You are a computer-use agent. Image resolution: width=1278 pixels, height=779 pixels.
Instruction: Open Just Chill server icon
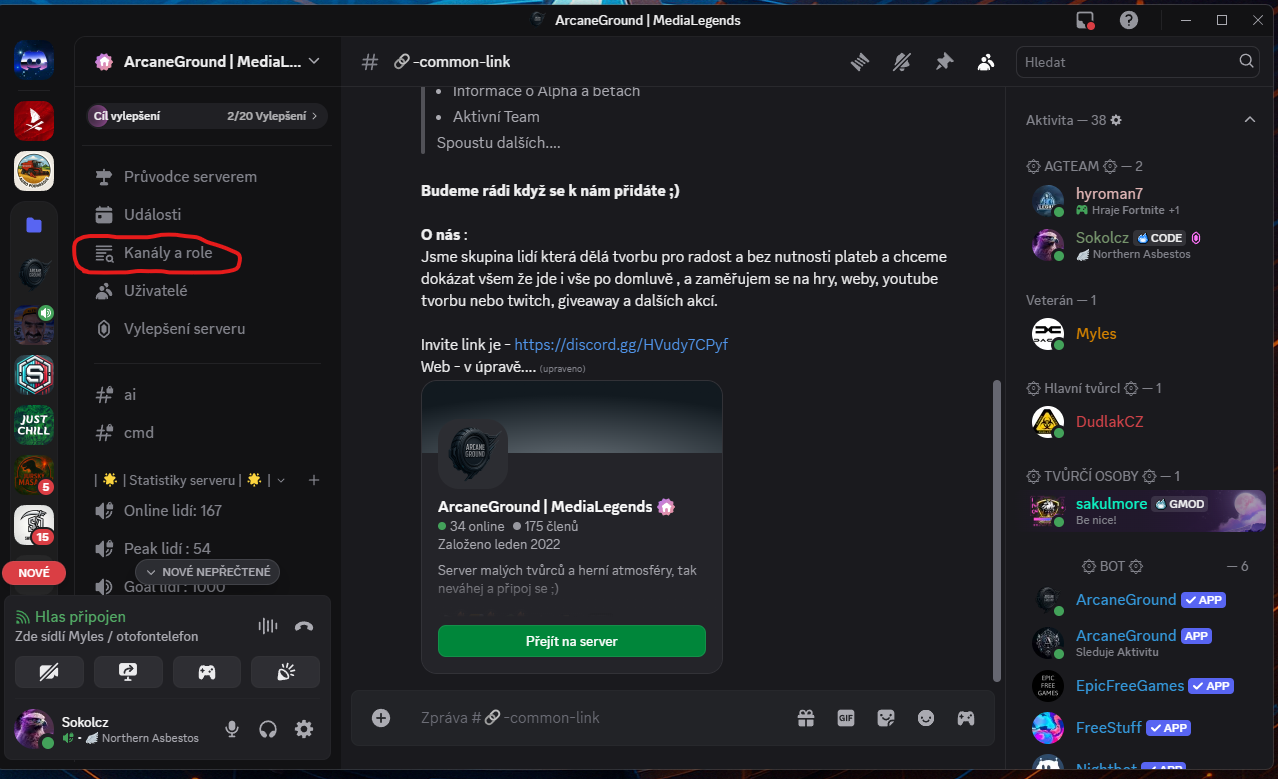coord(34,425)
